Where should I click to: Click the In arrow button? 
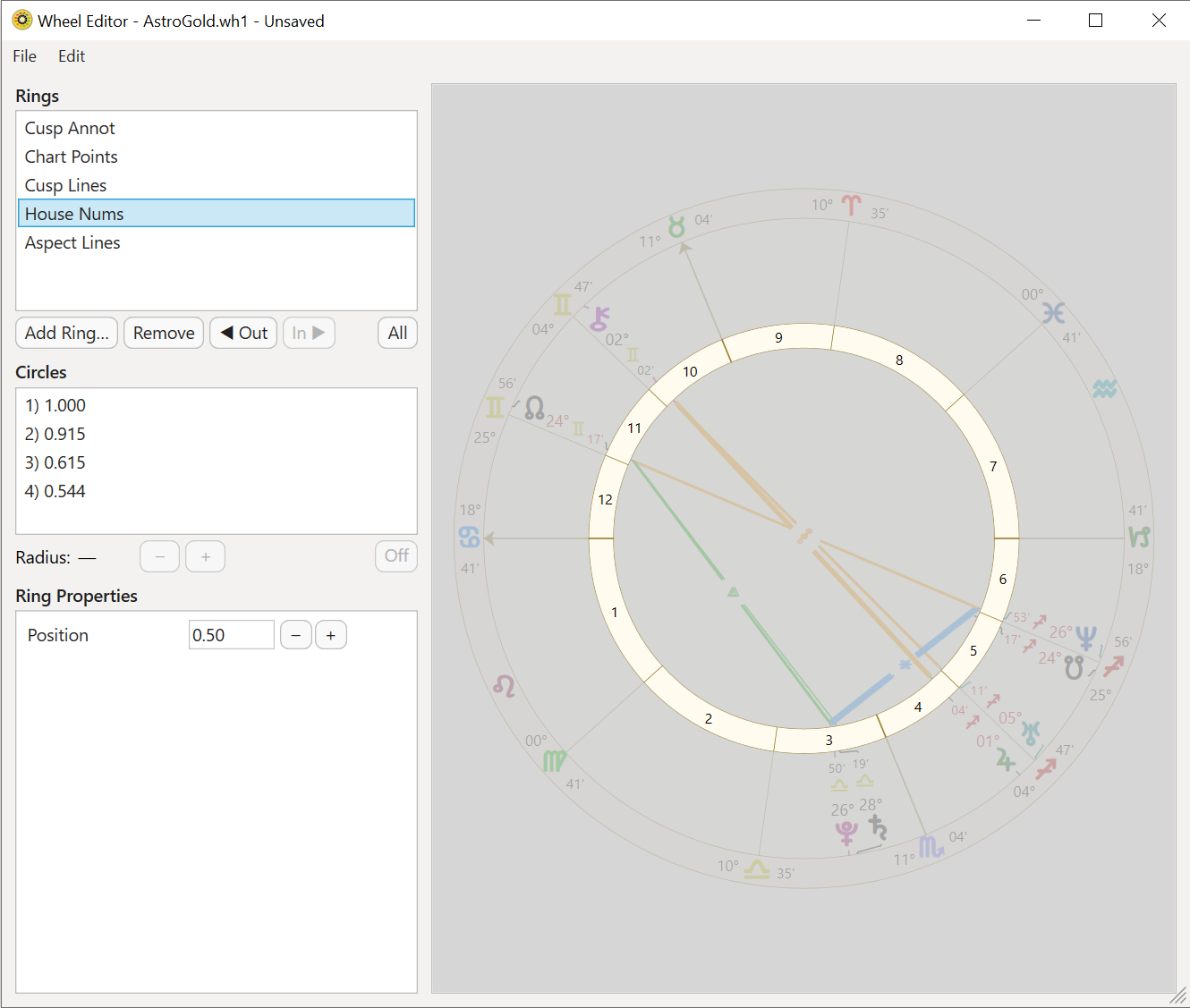coord(309,333)
